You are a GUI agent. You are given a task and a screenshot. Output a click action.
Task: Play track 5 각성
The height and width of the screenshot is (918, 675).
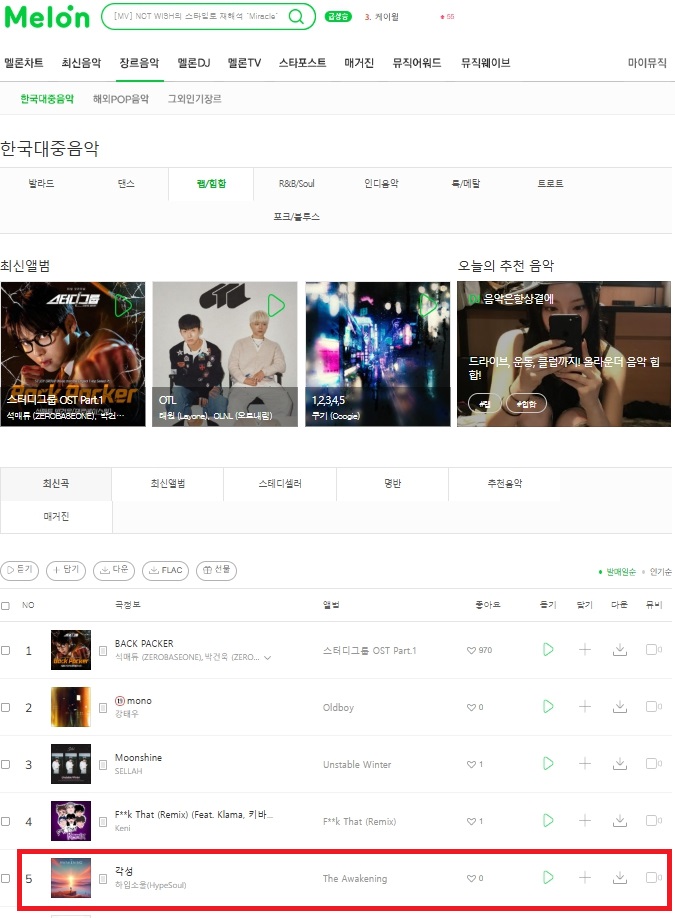pyautogui.click(x=548, y=877)
